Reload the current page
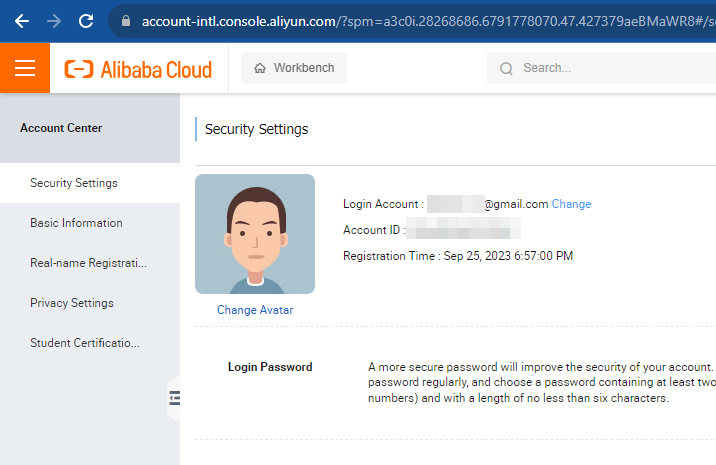716x465 pixels. click(86, 20)
